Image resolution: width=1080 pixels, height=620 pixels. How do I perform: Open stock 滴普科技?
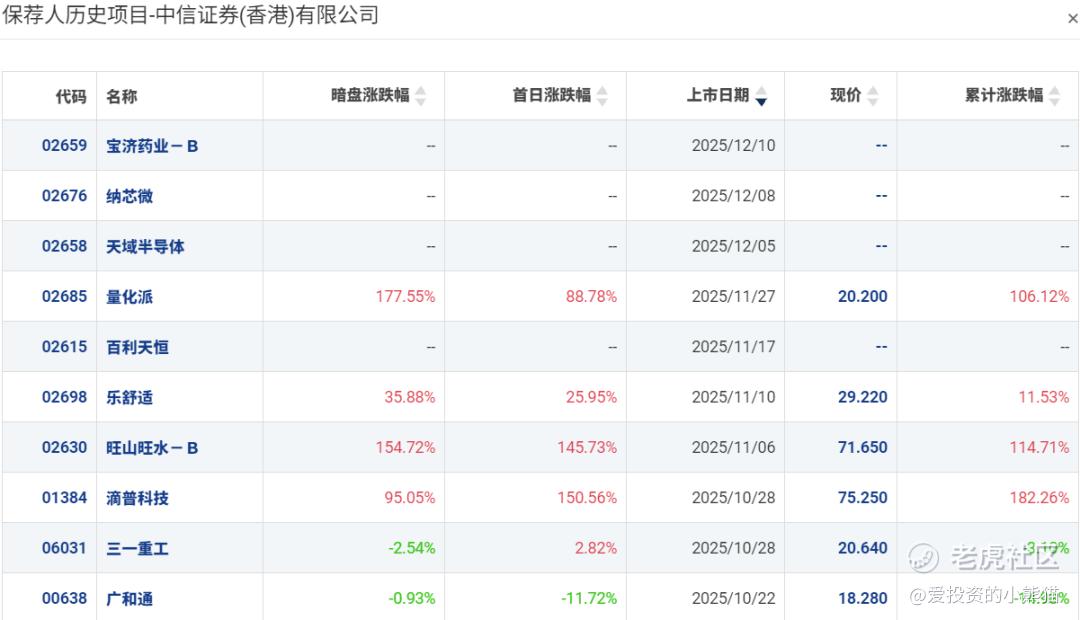click(137, 498)
